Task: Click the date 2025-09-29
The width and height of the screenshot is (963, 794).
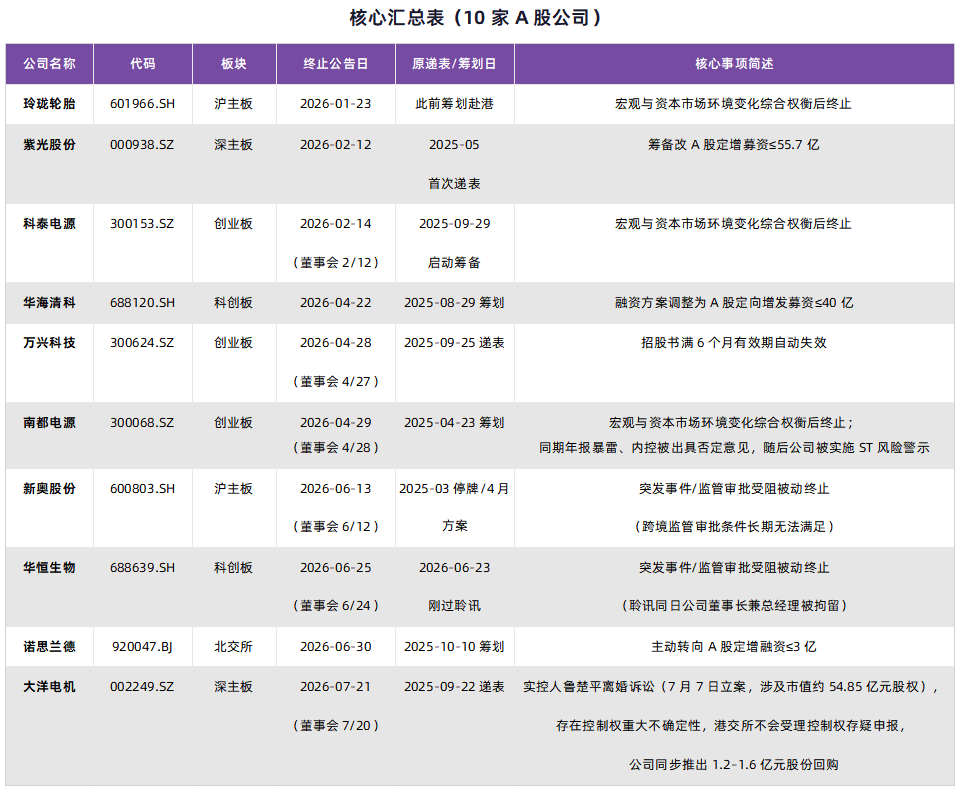Action: tap(454, 224)
